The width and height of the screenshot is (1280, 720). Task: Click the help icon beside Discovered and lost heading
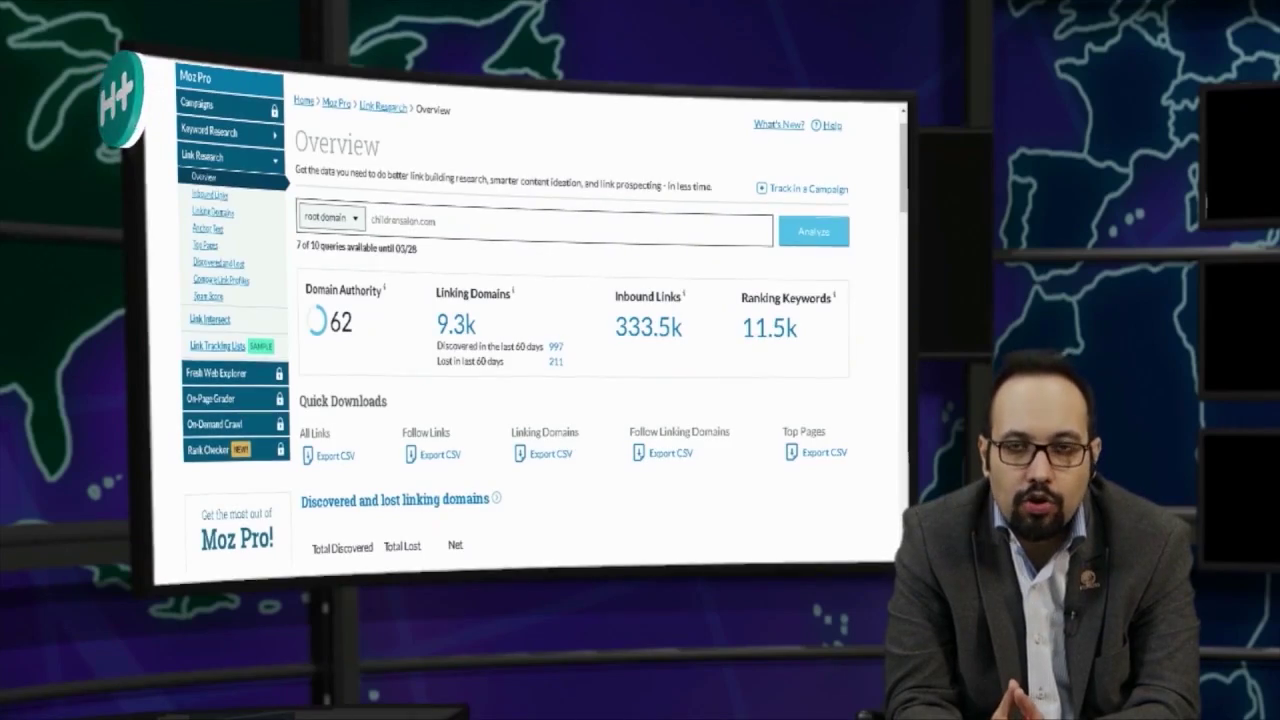pos(497,497)
